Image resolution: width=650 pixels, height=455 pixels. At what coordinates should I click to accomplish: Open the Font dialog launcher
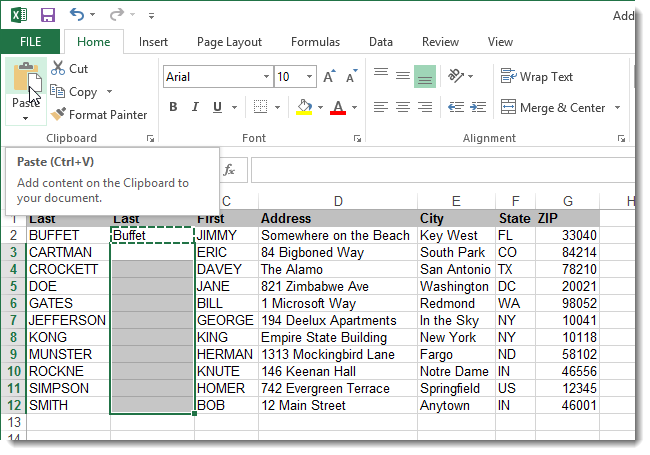pyautogui.click(x=357, y=139)
